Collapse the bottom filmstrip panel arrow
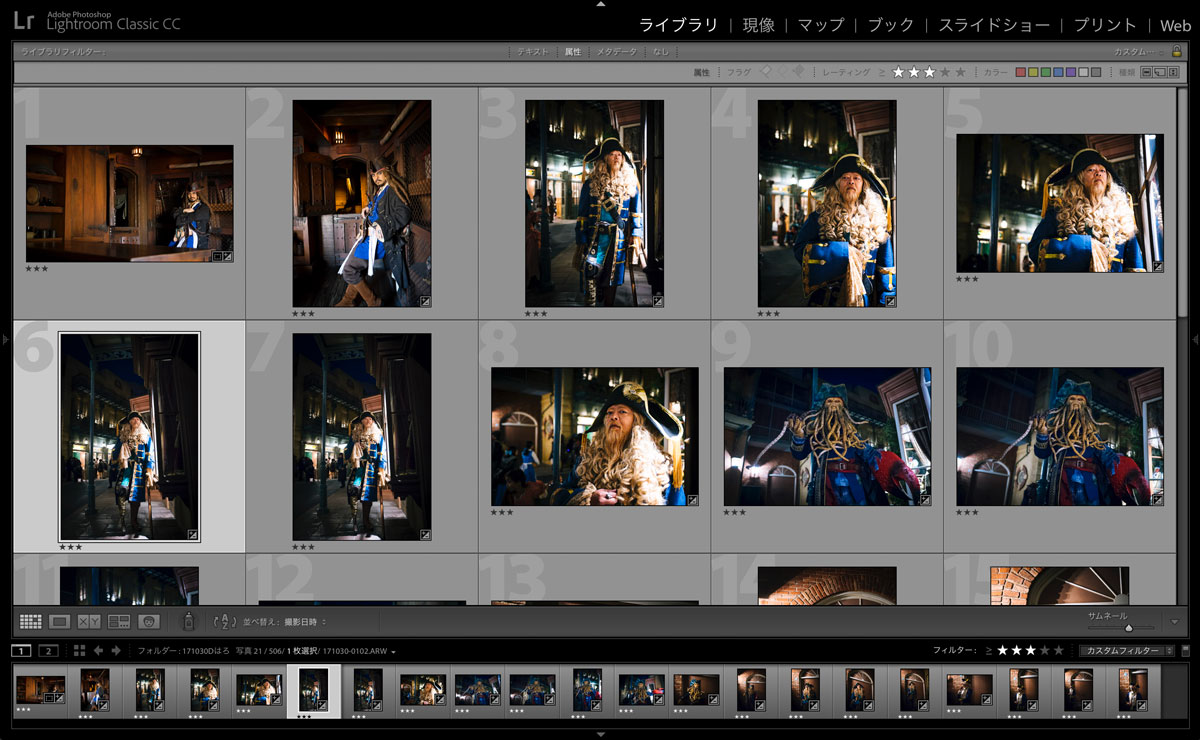The width and height of the screenshot is (1200, 740). tap(600, 735)
